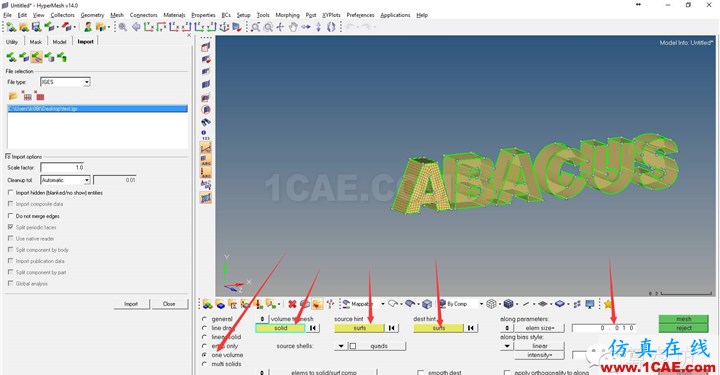Open the Mesh menu
720x375 pixels.
117,15
